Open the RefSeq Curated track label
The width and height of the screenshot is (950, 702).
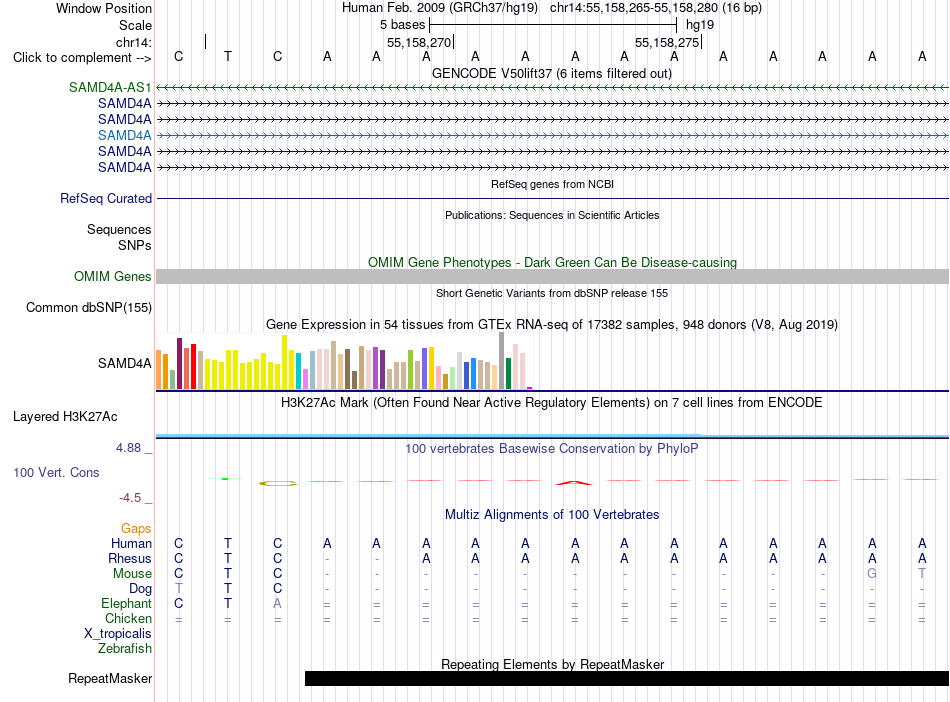[106, 198]
